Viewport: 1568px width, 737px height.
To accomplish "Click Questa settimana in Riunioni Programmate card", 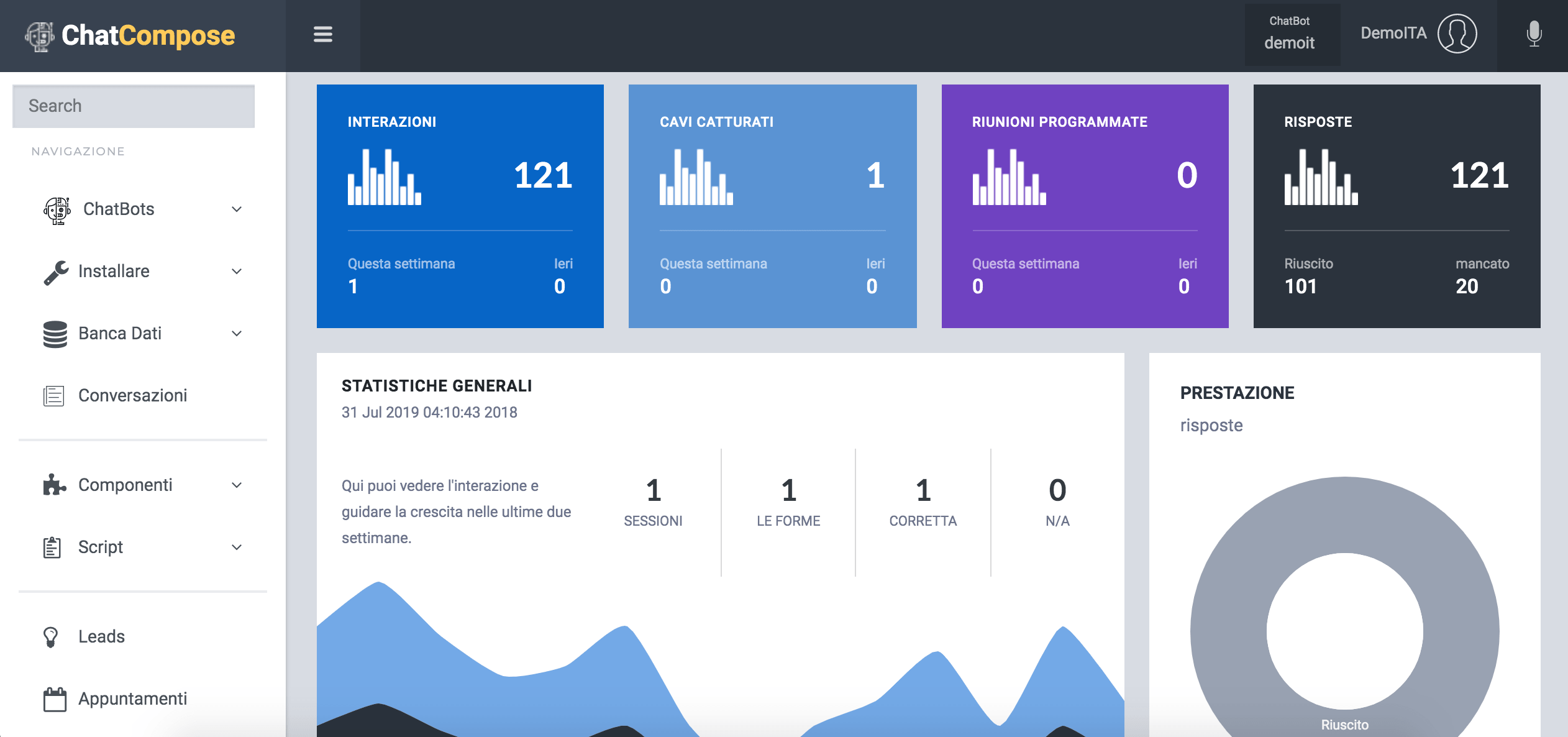I will [x=1026, y=264].
